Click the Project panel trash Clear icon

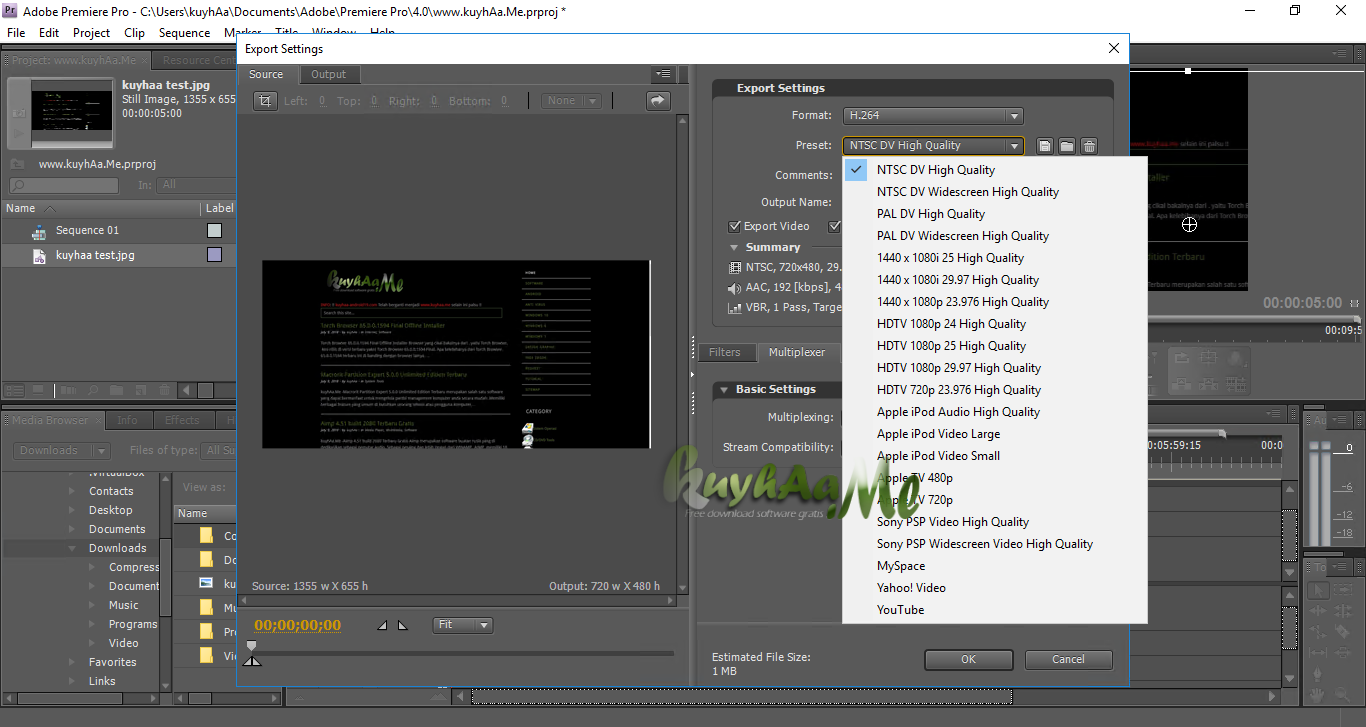click(165, 390)
